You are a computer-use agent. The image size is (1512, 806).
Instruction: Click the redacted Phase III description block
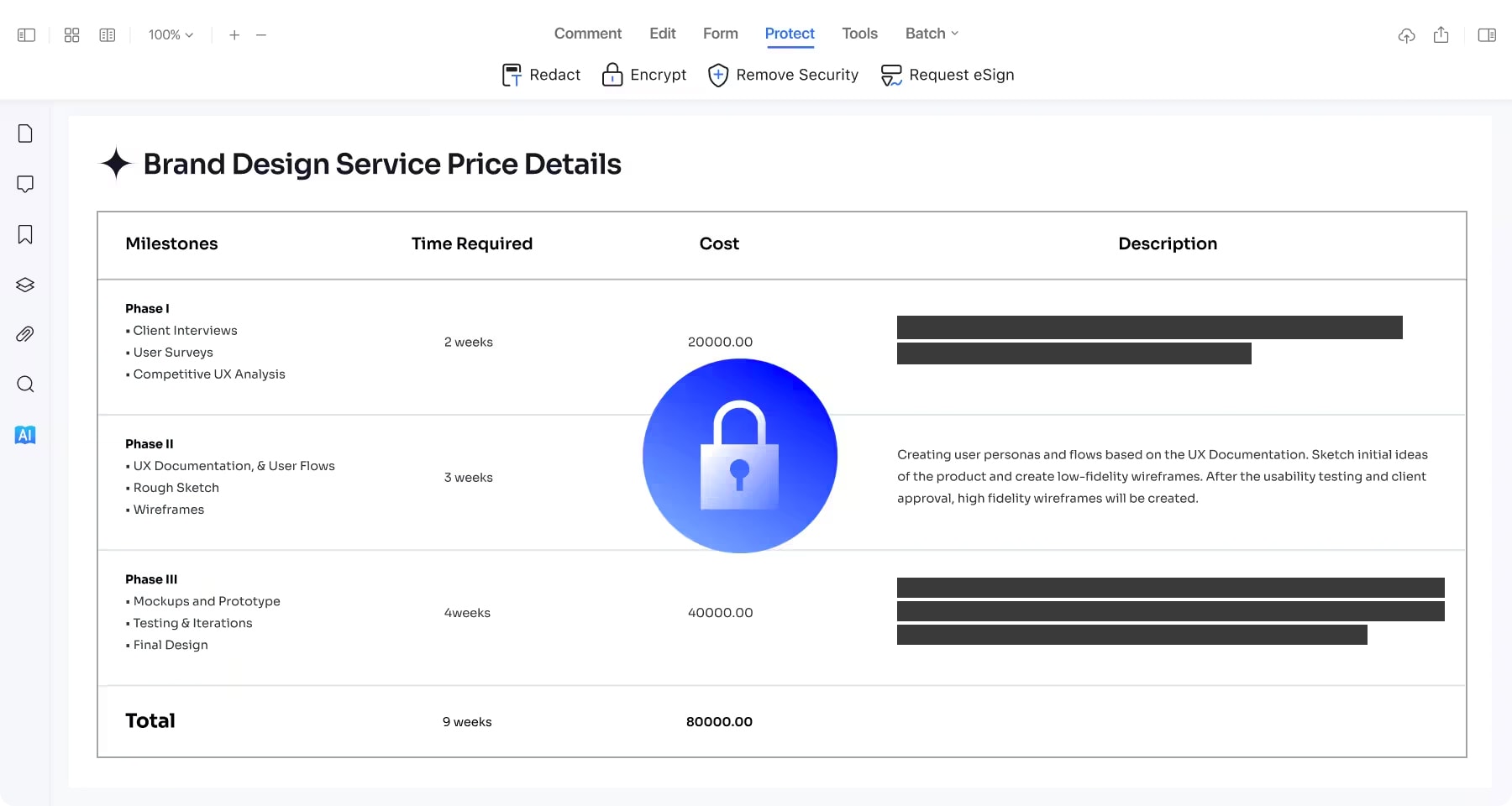(x=1170, y=611)
